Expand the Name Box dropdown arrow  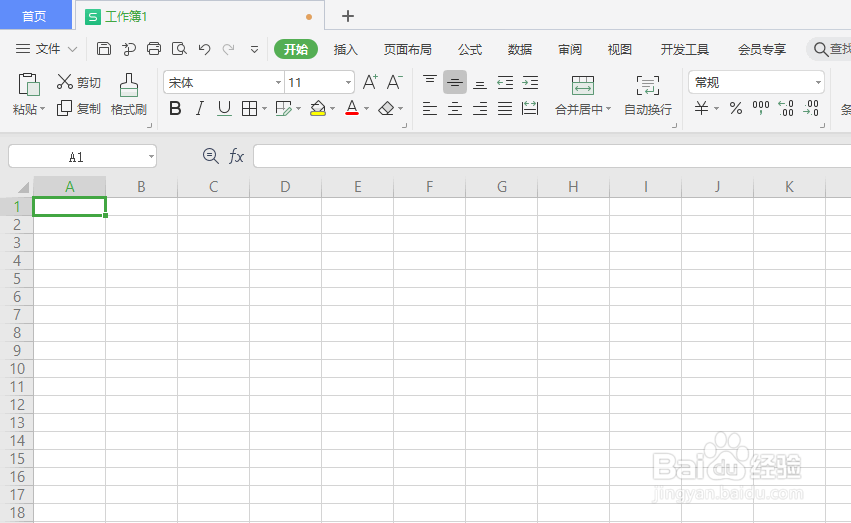(x=151, y=157)
